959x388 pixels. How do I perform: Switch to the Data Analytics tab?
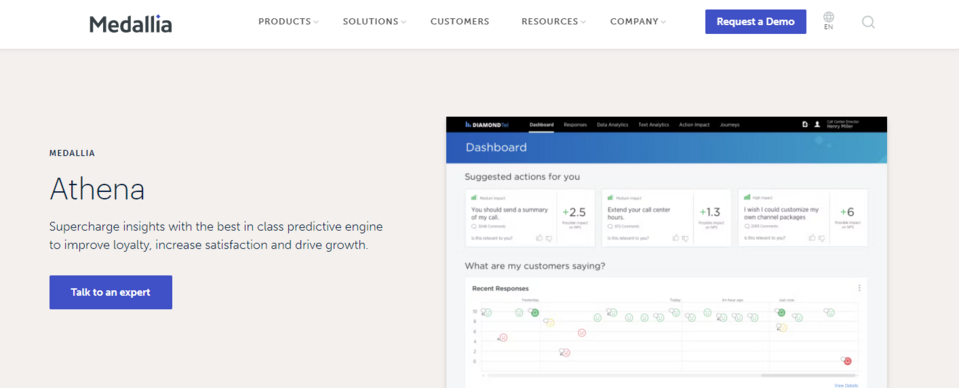coord(612,125)
